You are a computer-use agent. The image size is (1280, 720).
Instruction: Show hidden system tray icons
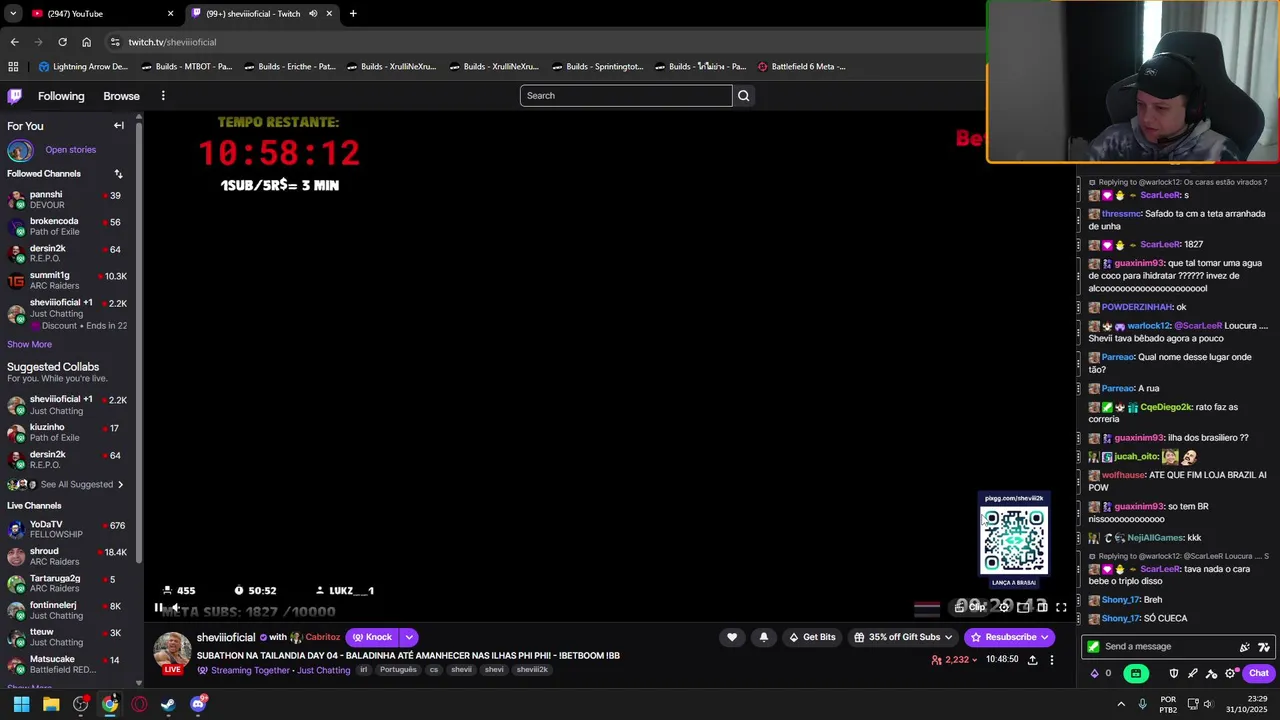(x=1119, y=704)
